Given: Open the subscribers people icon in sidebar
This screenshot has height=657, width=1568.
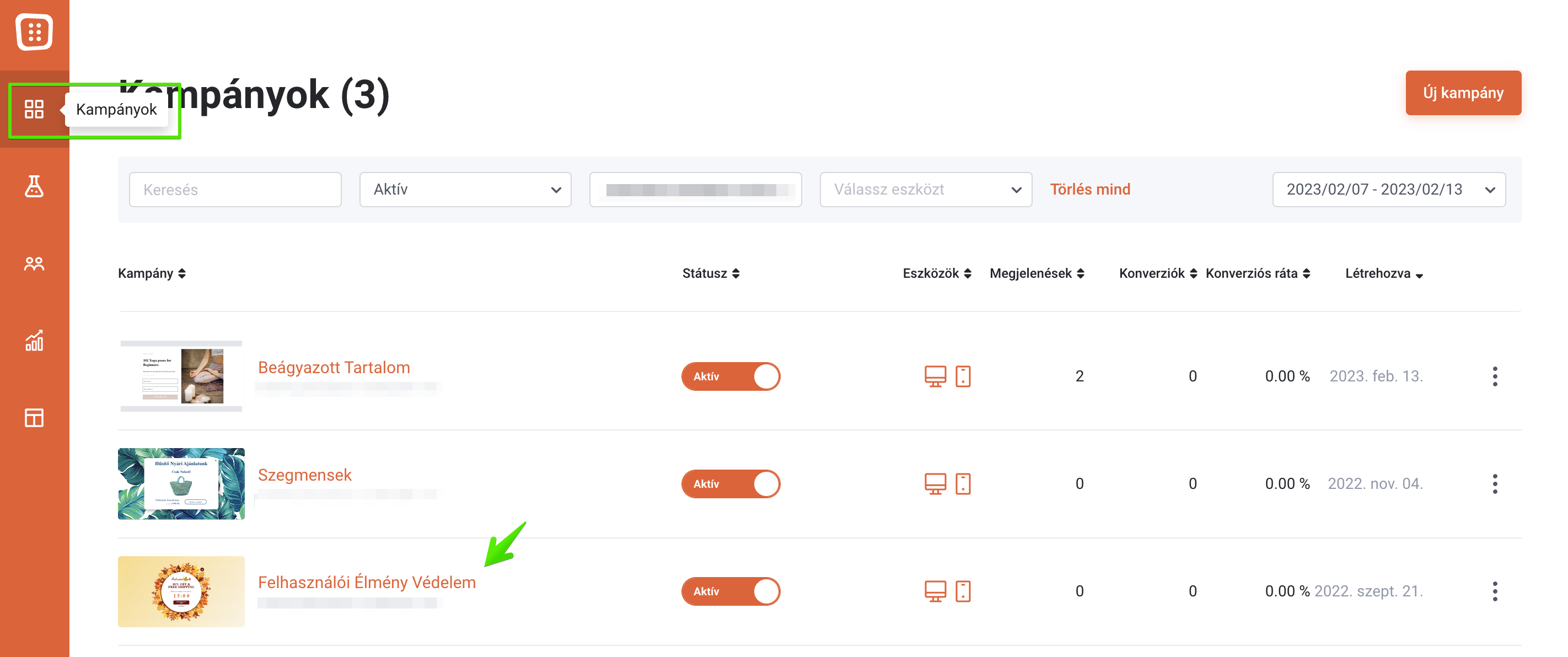Looking at the screenshot, I should [34, 263].
